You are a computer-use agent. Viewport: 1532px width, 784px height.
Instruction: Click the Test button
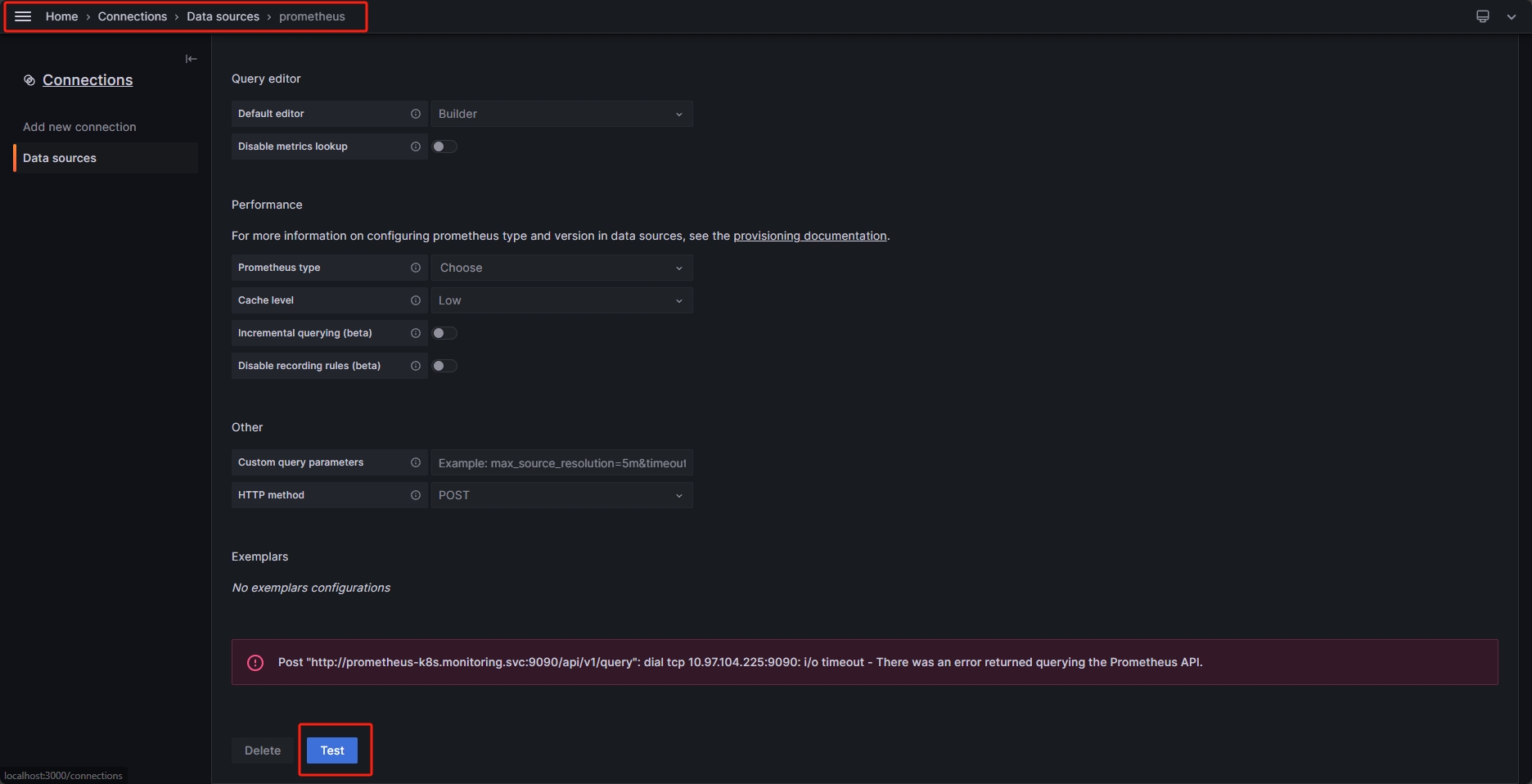point(332,750)
